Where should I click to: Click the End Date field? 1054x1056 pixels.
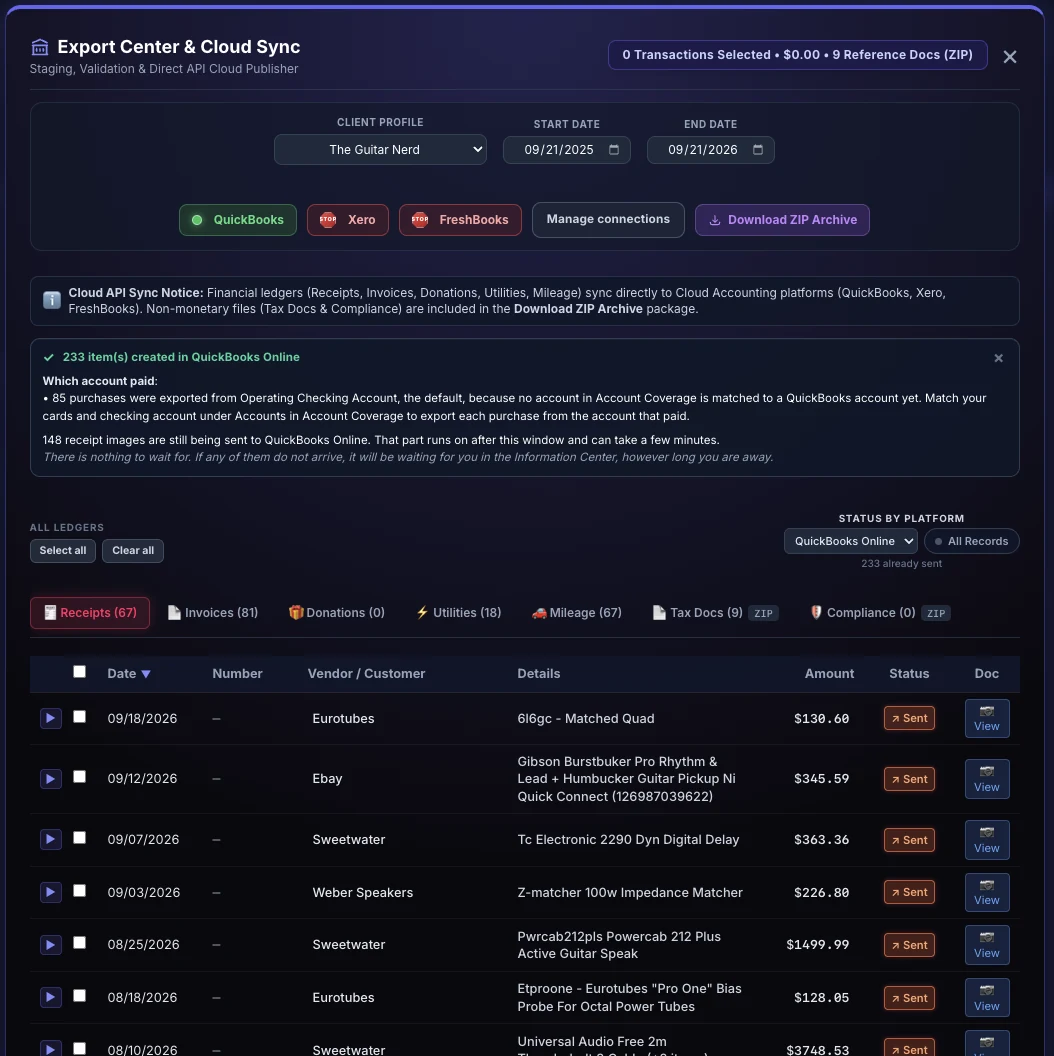pyautogui.click(x=711, y=150)
